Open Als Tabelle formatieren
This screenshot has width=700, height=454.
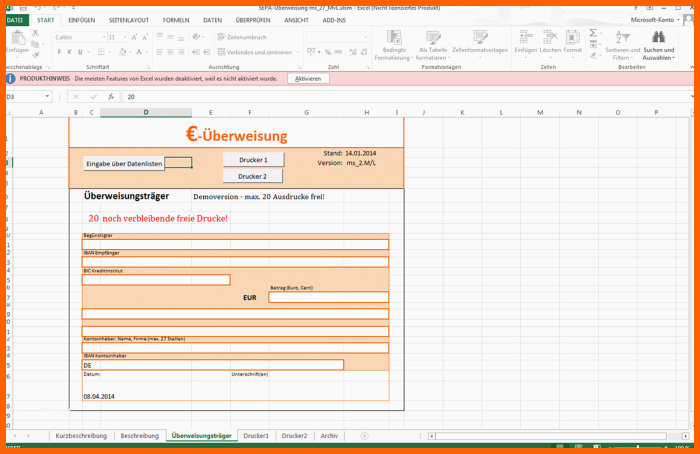[x=433, y=45]
